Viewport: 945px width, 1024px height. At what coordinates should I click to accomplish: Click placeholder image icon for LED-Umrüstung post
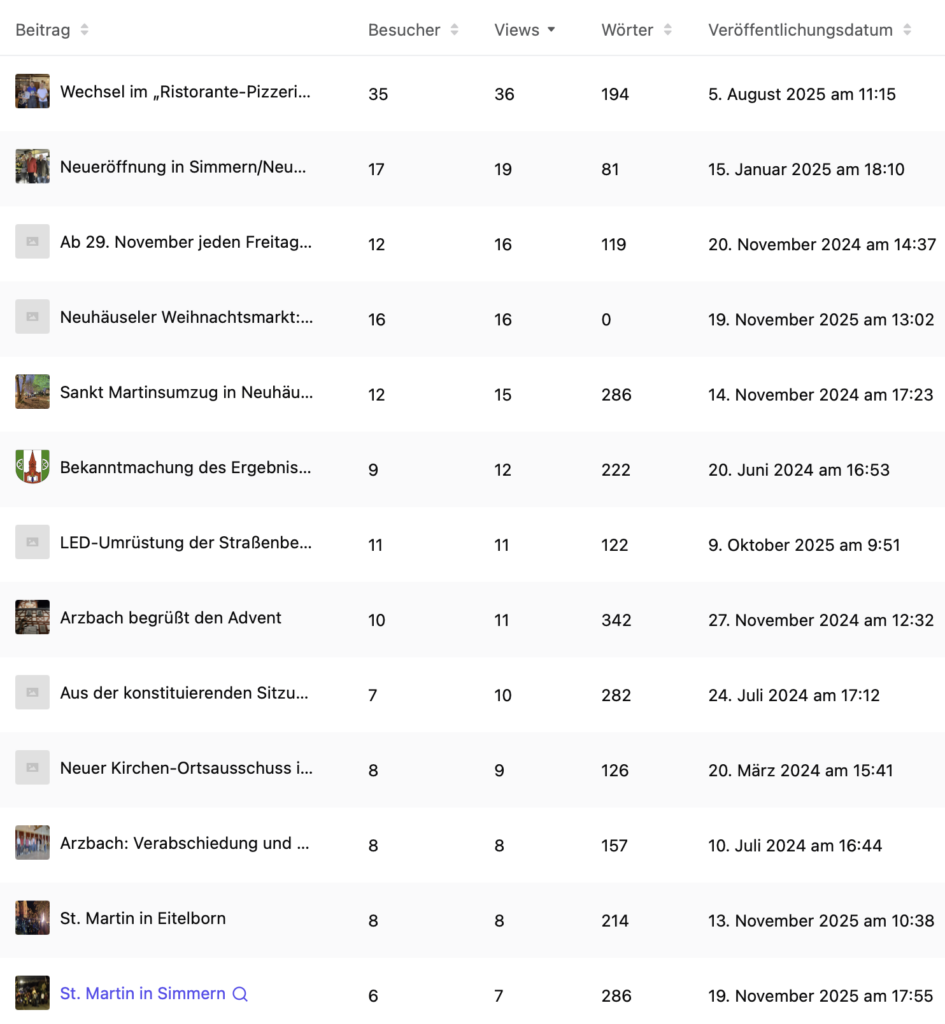click(32, 542)
